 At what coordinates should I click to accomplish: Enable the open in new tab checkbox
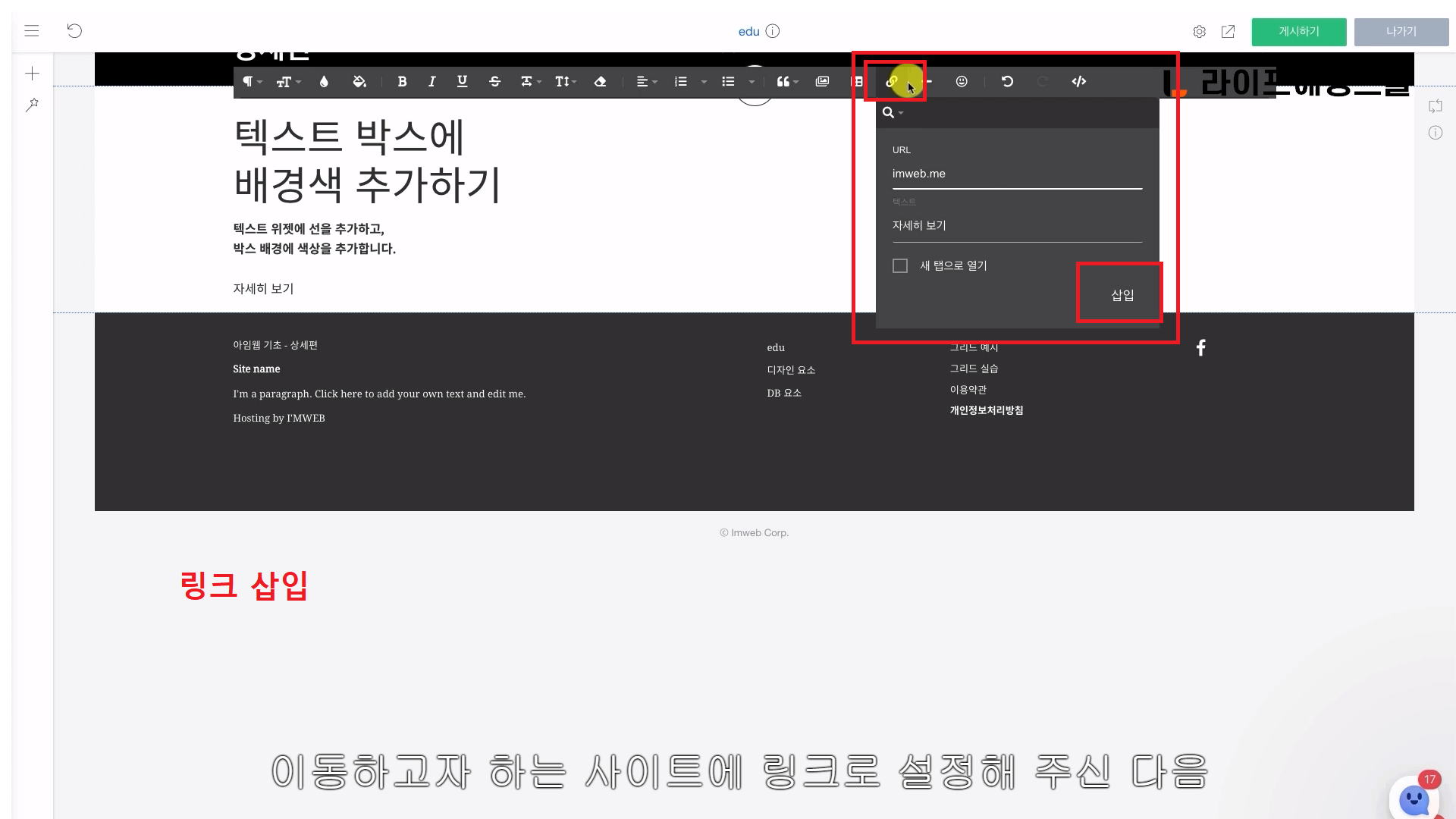click(x=900, y=266)
